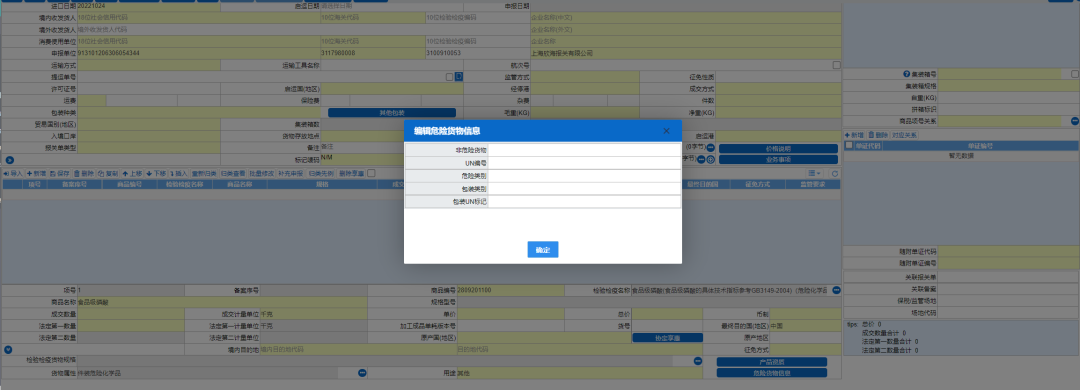Tick the checkbox beside 集装箱号 field
Screen dimensions: 1080x390
coord(1074,74)
